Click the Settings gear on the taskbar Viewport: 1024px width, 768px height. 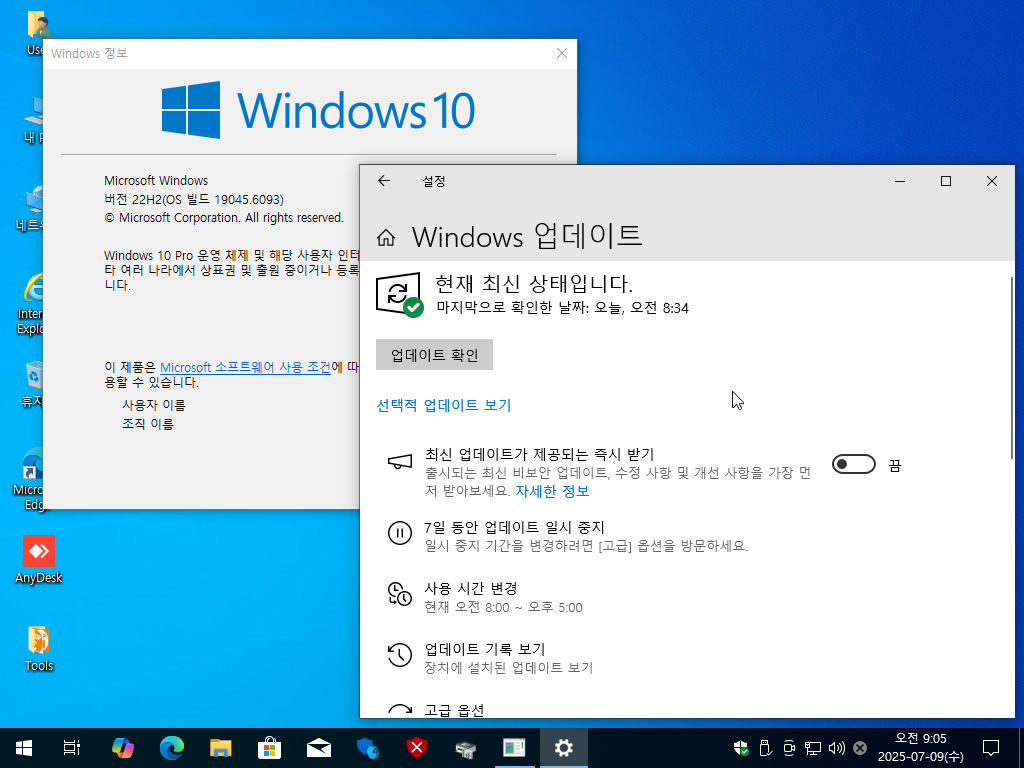564,748
